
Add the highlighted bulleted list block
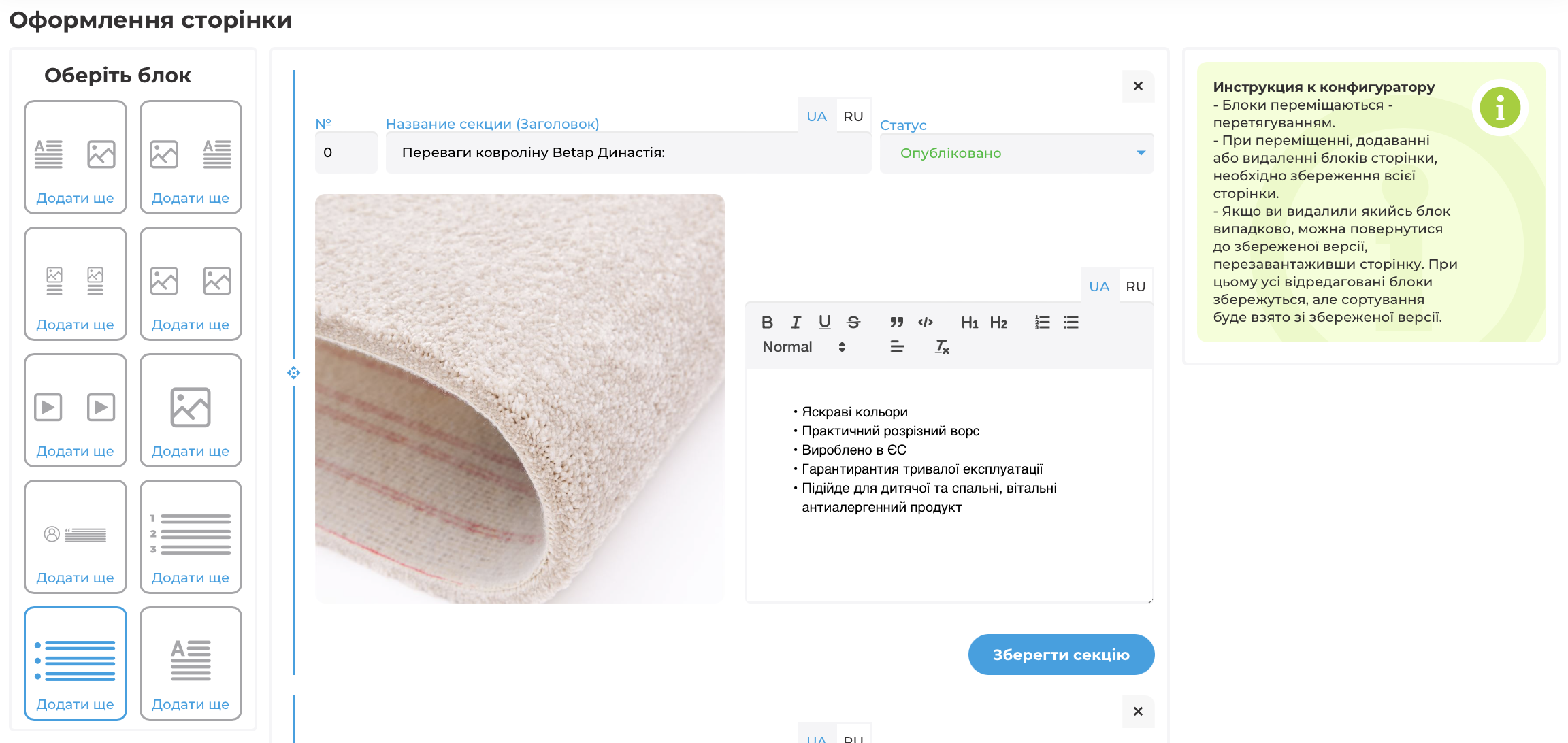tap(76, 663)
